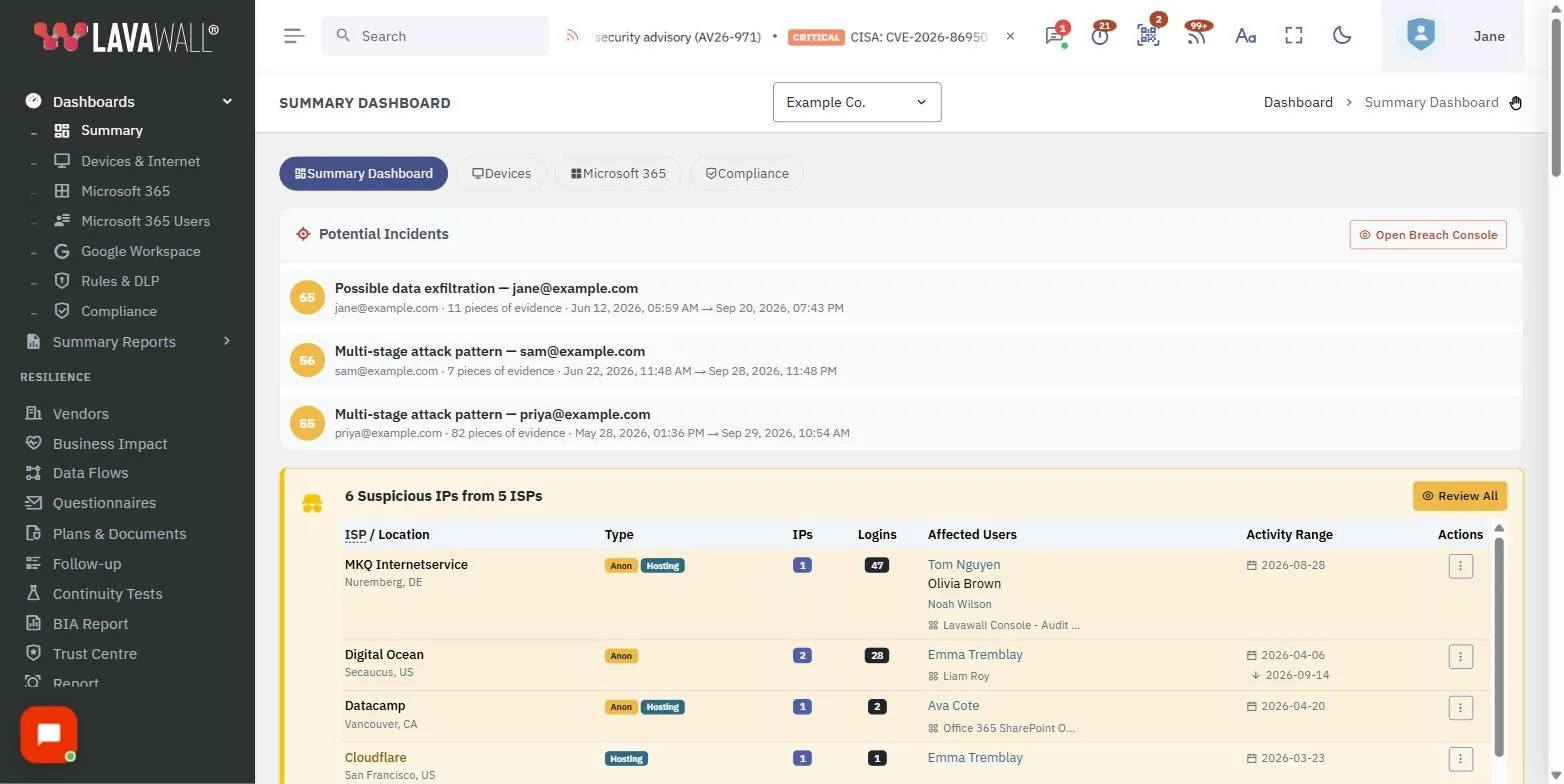Switch to the Compliance tab
The height and width of the screenshot is (784, 1564).
(x=747, y=173)
